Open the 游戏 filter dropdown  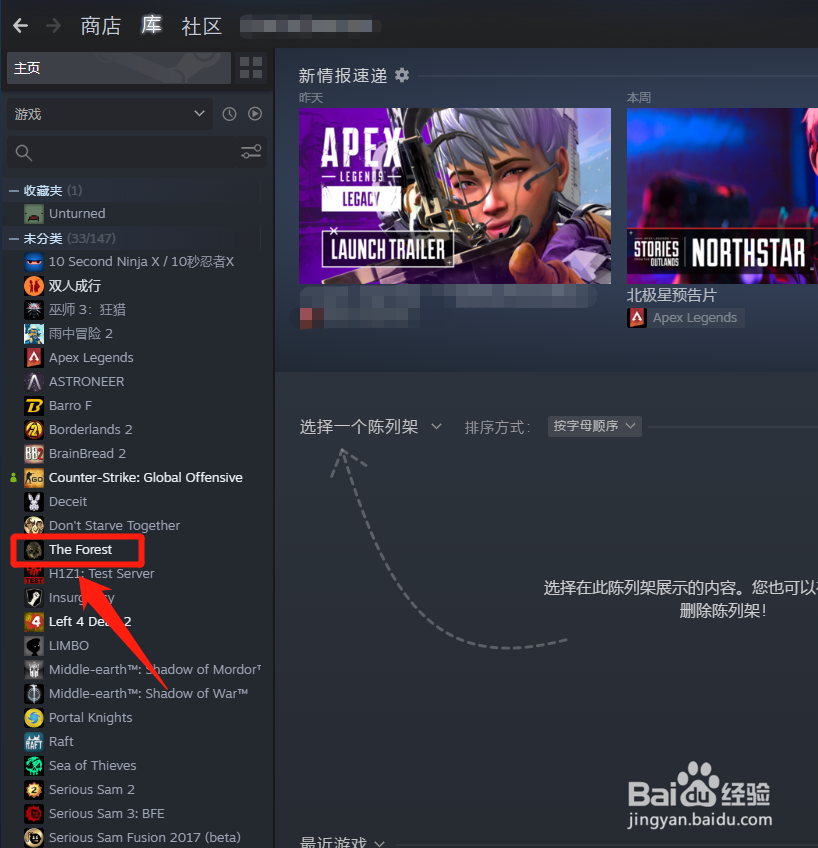109,114
